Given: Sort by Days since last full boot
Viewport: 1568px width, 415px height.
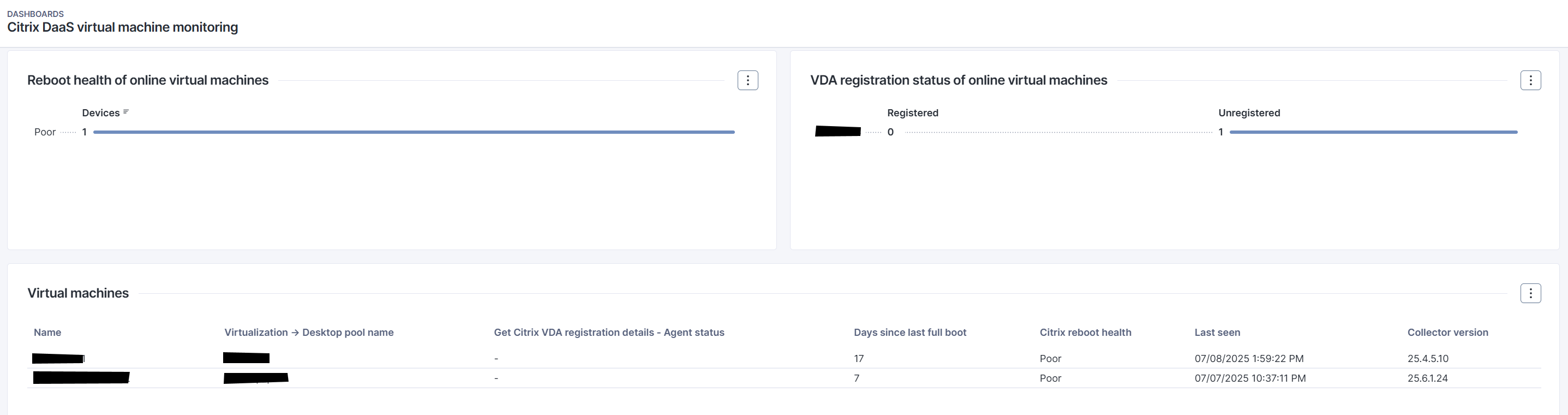Looking at the screenshot, I should point(910,332).
